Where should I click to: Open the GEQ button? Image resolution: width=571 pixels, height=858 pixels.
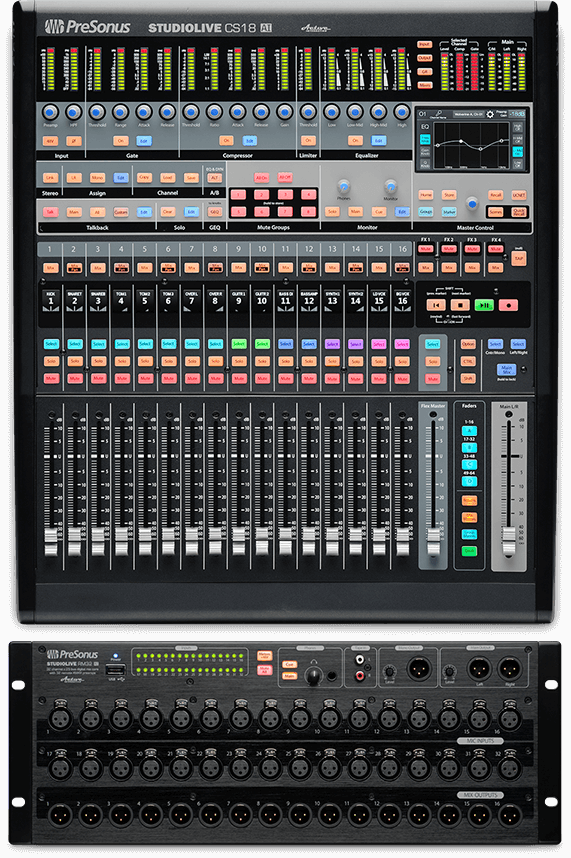coord(214,212)
